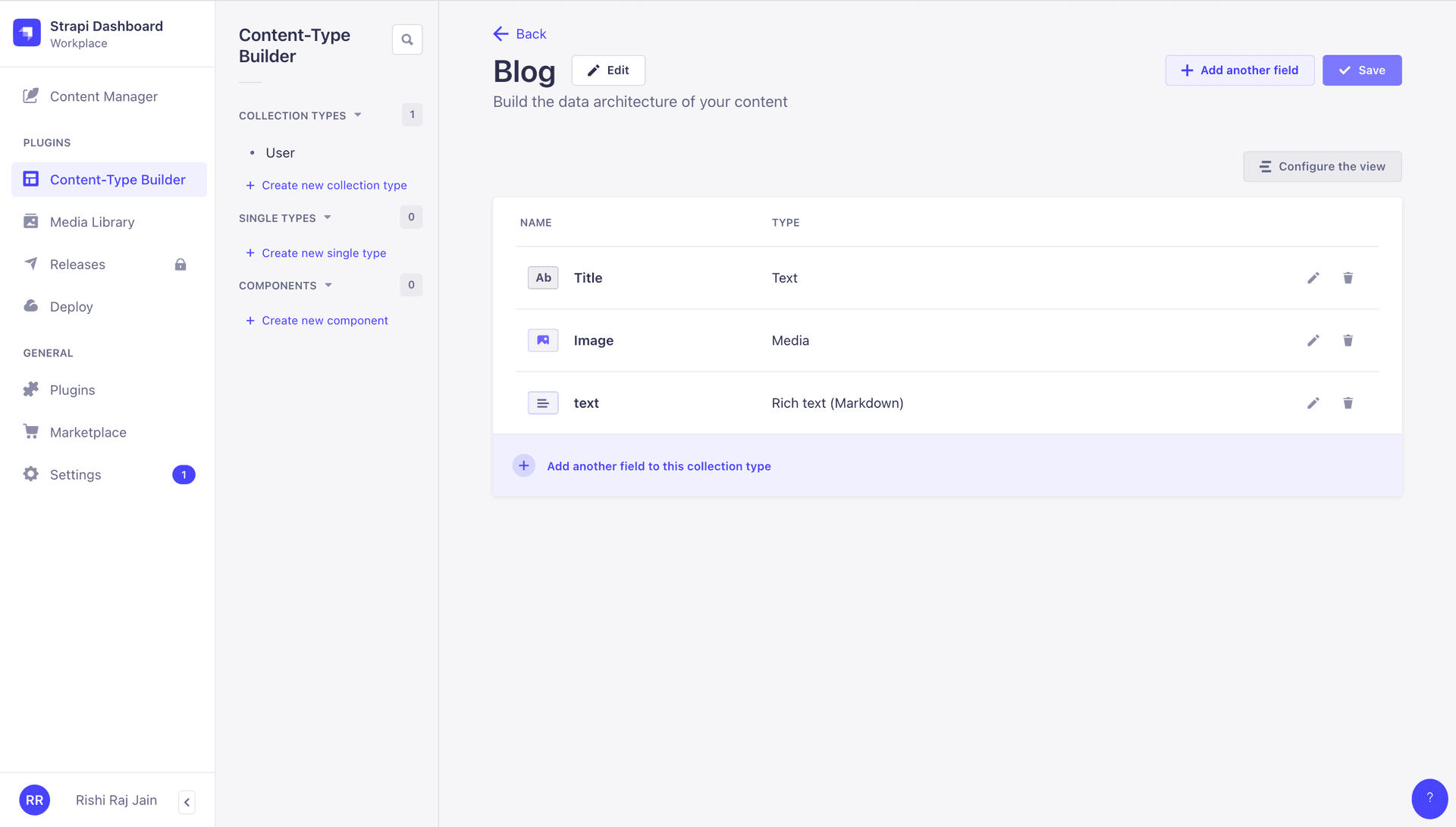Collapse the sidebar with the chevron button
The height and width of the screenshot is (827, 1456).
[x=187, y=802]
